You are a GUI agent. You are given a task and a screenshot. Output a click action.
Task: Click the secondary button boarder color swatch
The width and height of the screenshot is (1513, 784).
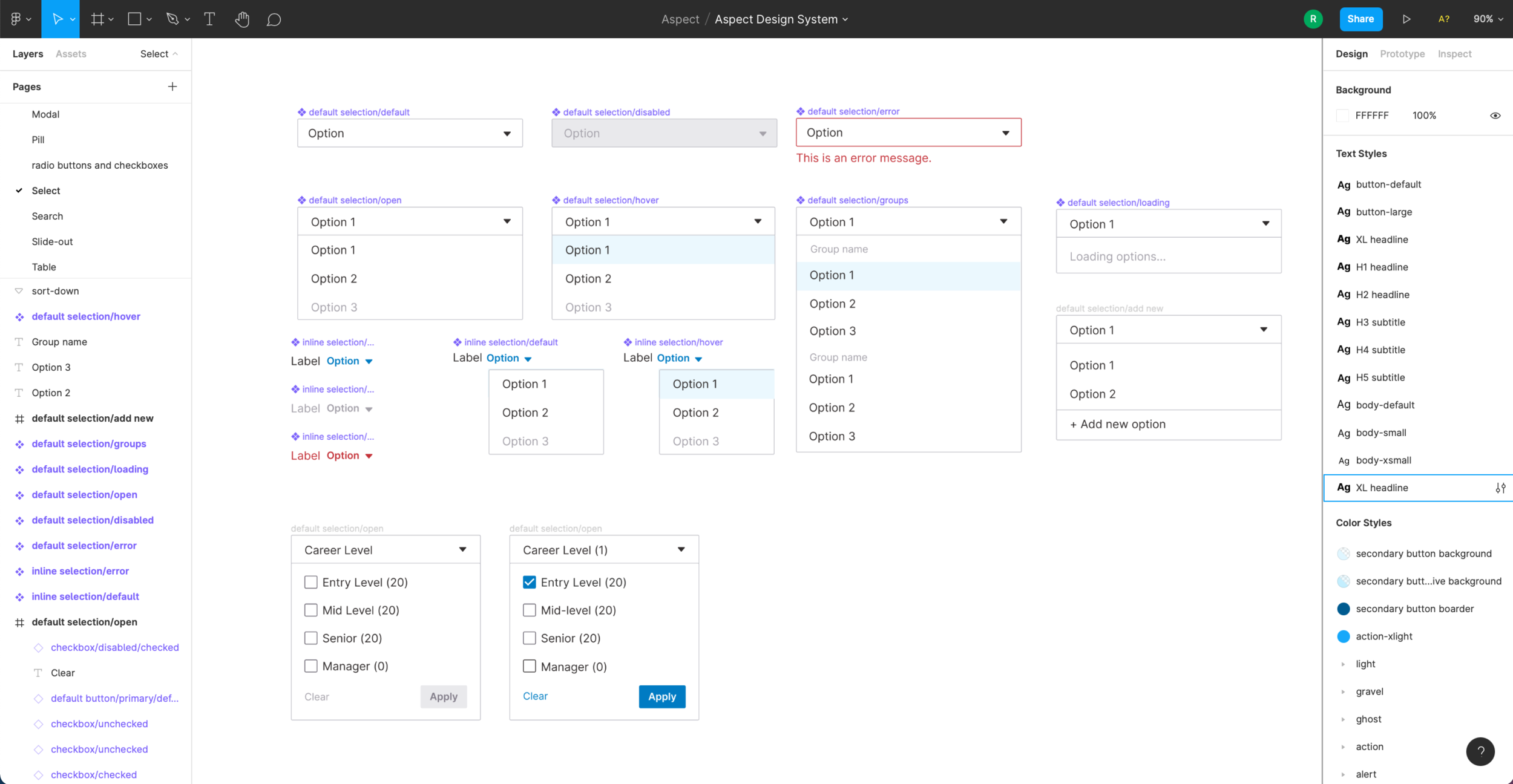pyautogui.click(x=1343, y=609)
